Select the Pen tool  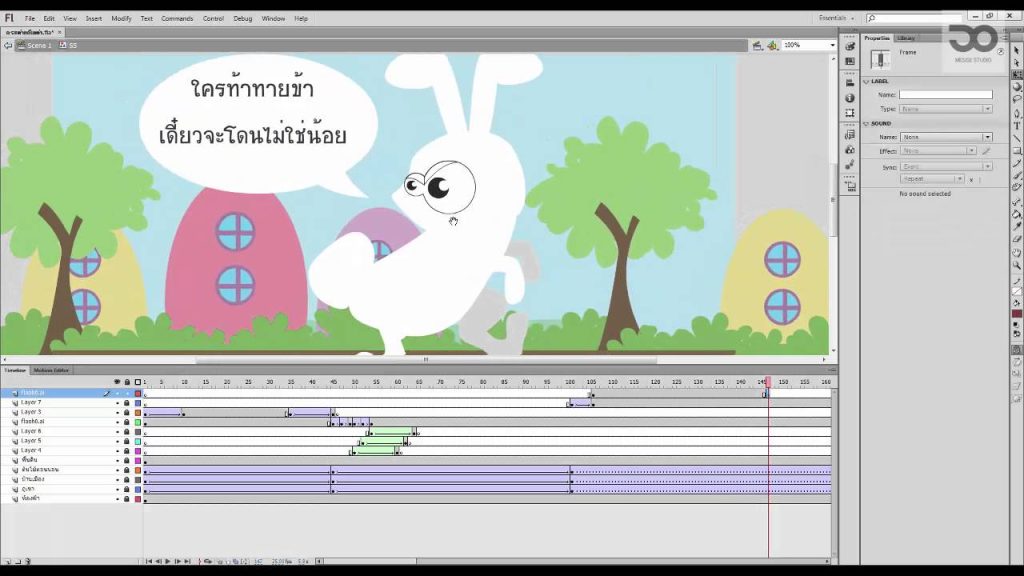1017,113
